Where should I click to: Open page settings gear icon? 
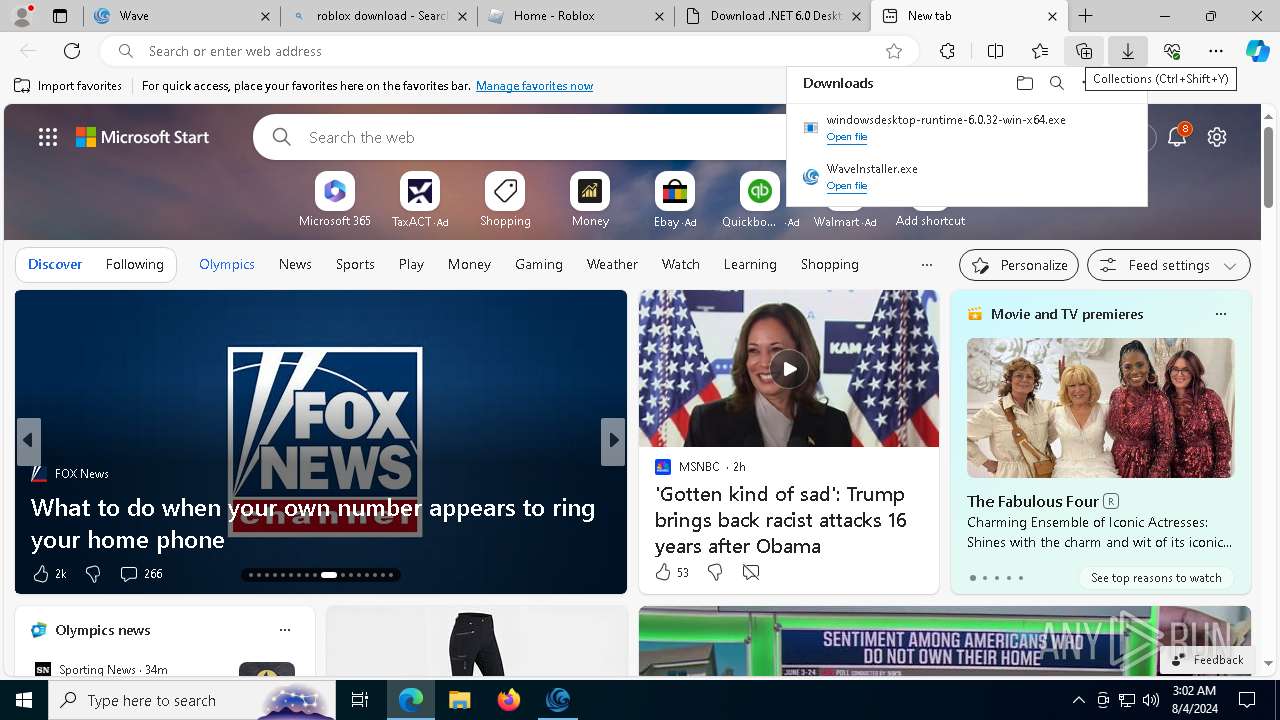pyautogui.click(x=1217, y=137)
